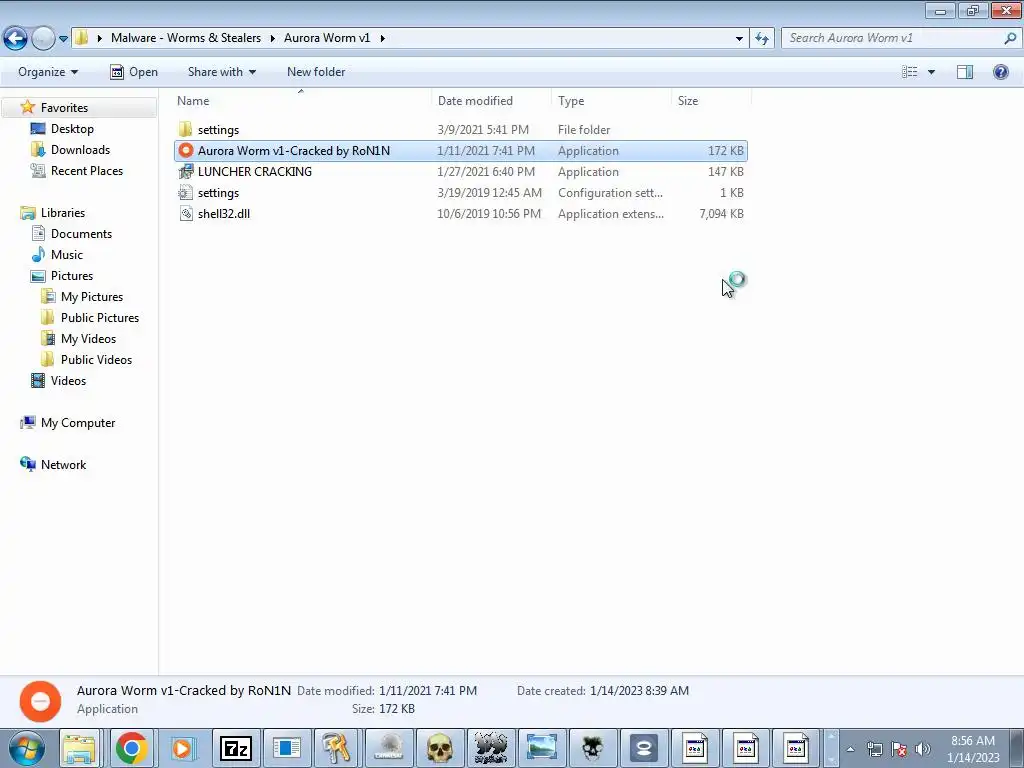Image resolution: width=1024 pixels, height=768 pixels.
Task: Click Aurora Worm v1 breadcrumb segment
Action: pos(327,38)
